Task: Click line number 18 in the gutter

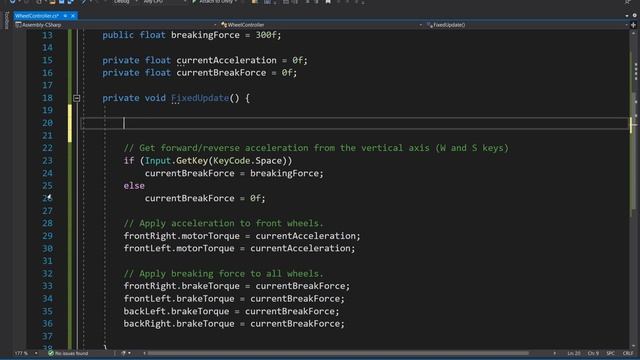Action: 47,98
